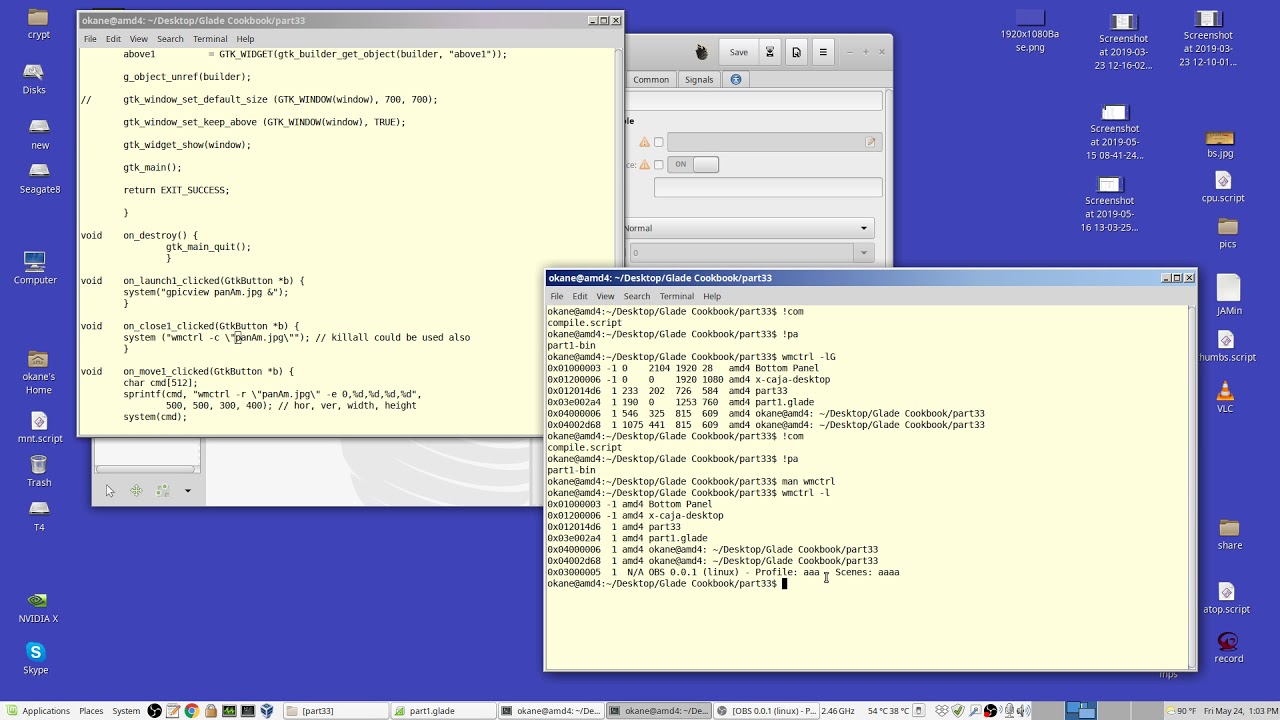
Task: Launch the text editor panel launcher
Action: click(173, 711)
